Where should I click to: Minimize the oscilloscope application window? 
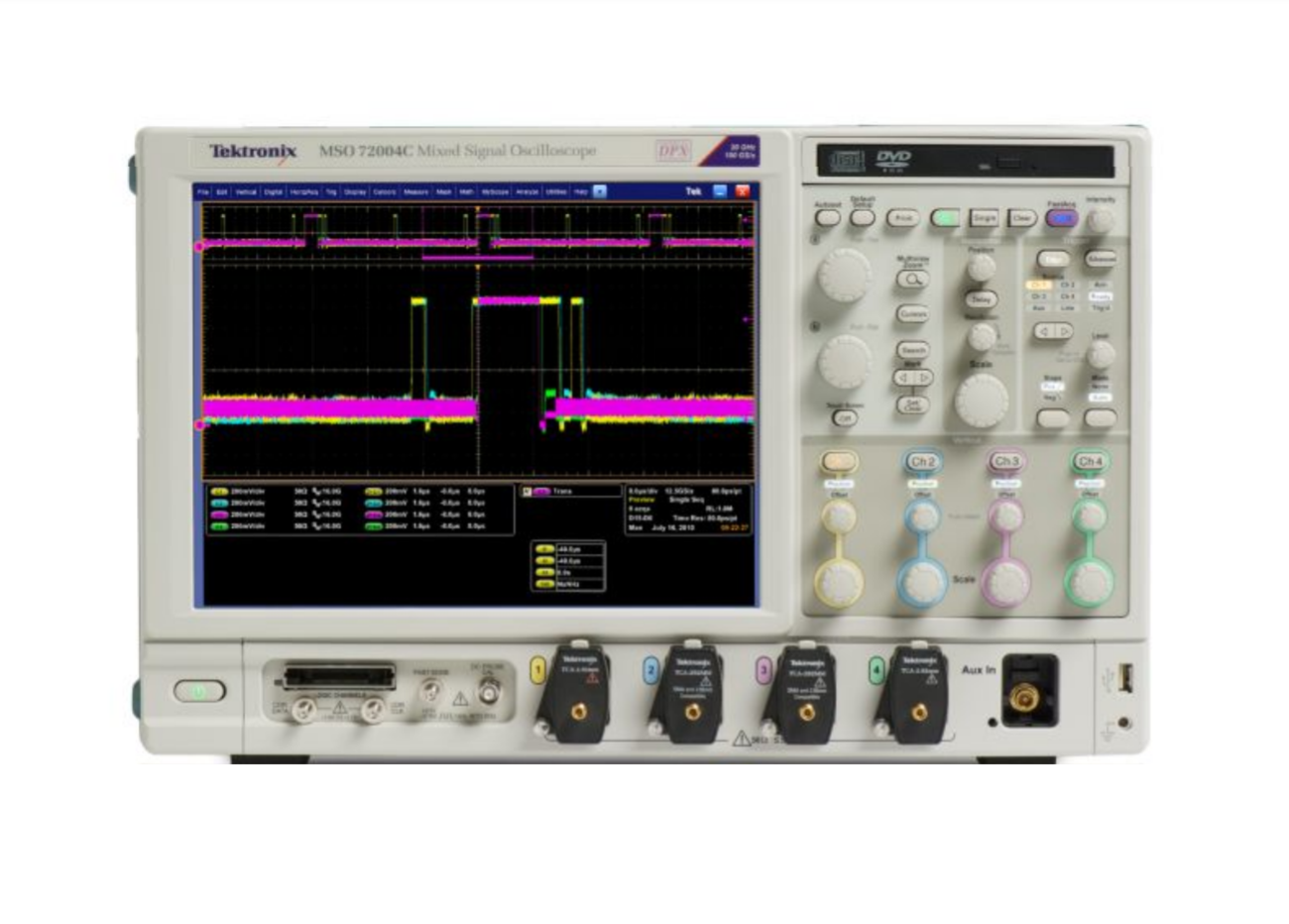point(720,191)
